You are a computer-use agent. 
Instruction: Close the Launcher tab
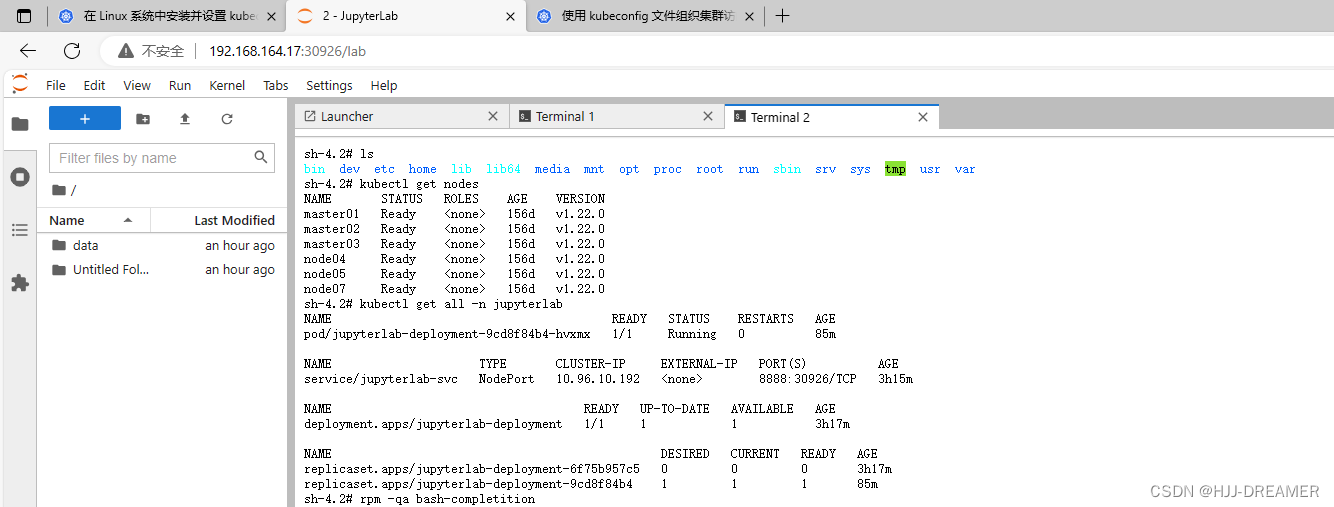click(x=492, y=116)
